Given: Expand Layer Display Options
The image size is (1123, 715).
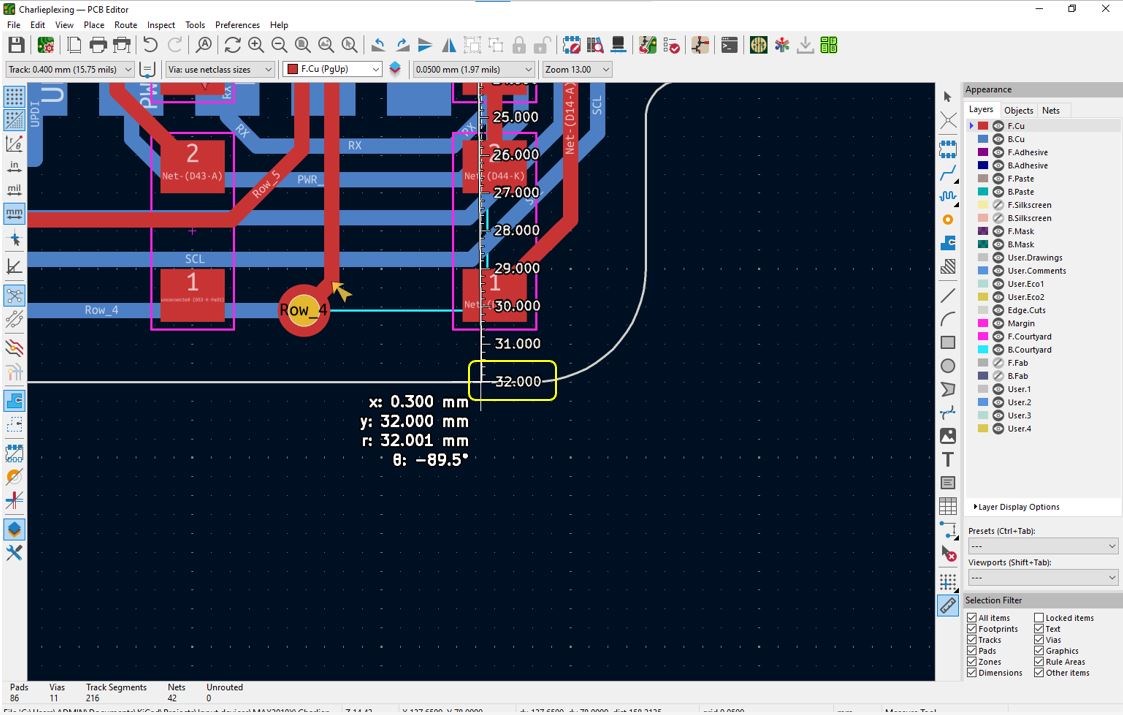Looking at the screenshot, I should 1016,507.
